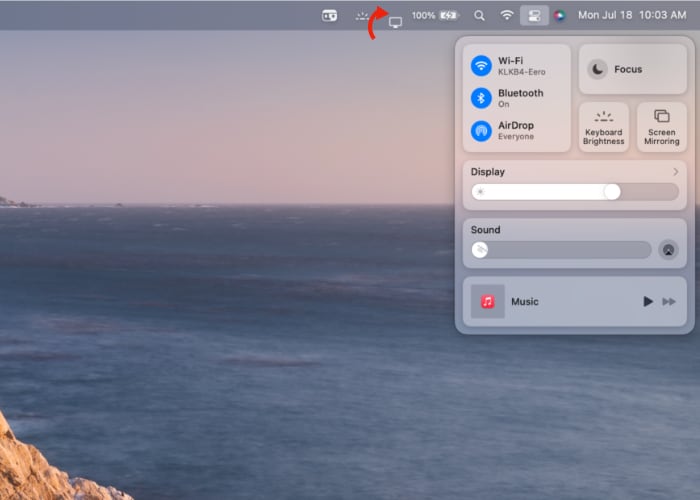Click the Music title text
The width and height of the screenshot is (700, 500).
pyautogui.click(x=525, y=302)
